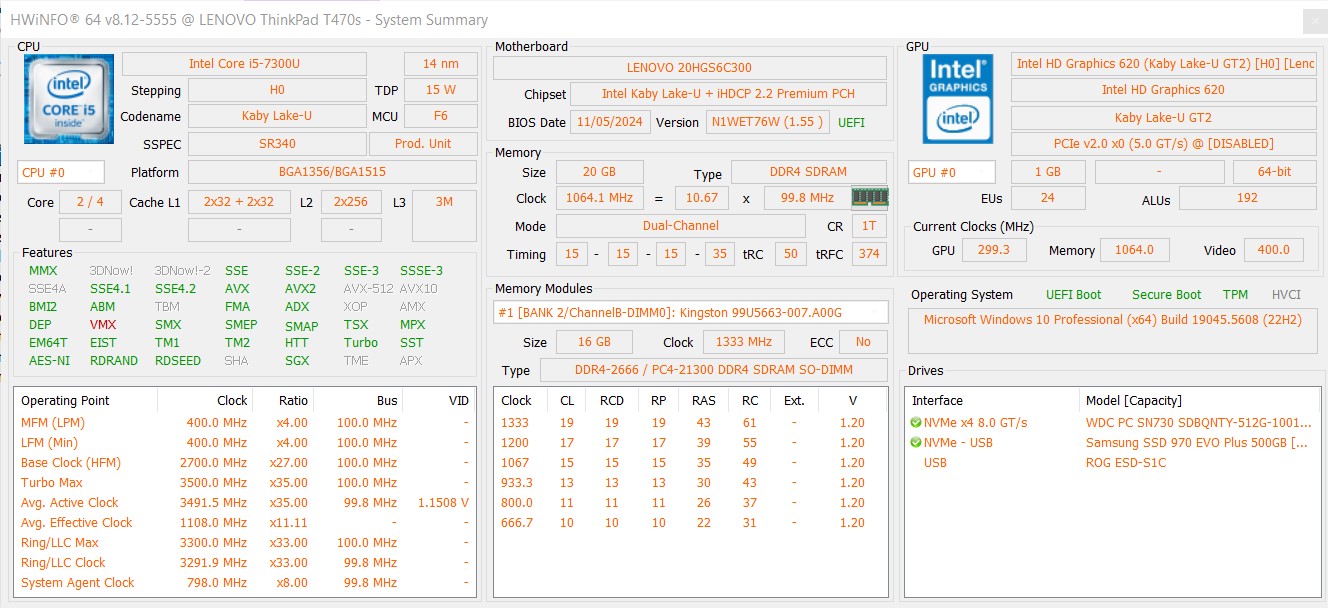The image size is (1328, 608).
Task: Click the 666.7 memory timing row
Action: coord(691,523)
